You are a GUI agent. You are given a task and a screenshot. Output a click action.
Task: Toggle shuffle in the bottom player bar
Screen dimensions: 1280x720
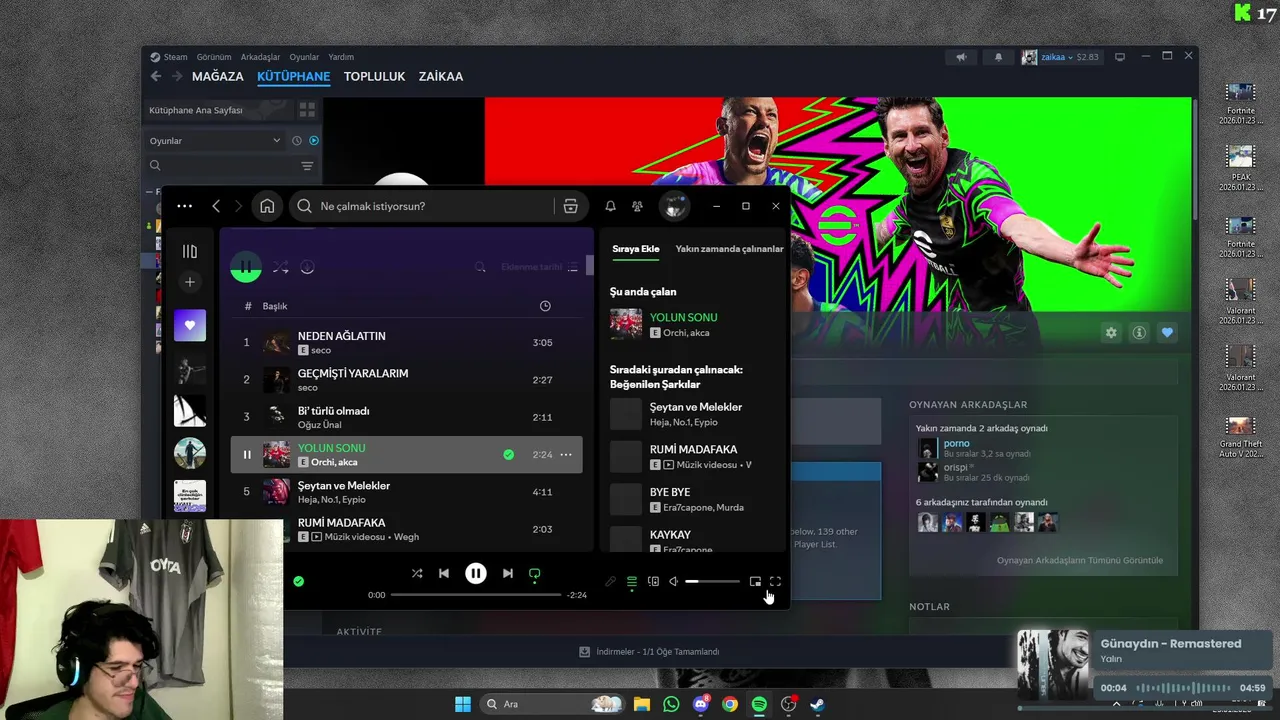coord(417,574)
